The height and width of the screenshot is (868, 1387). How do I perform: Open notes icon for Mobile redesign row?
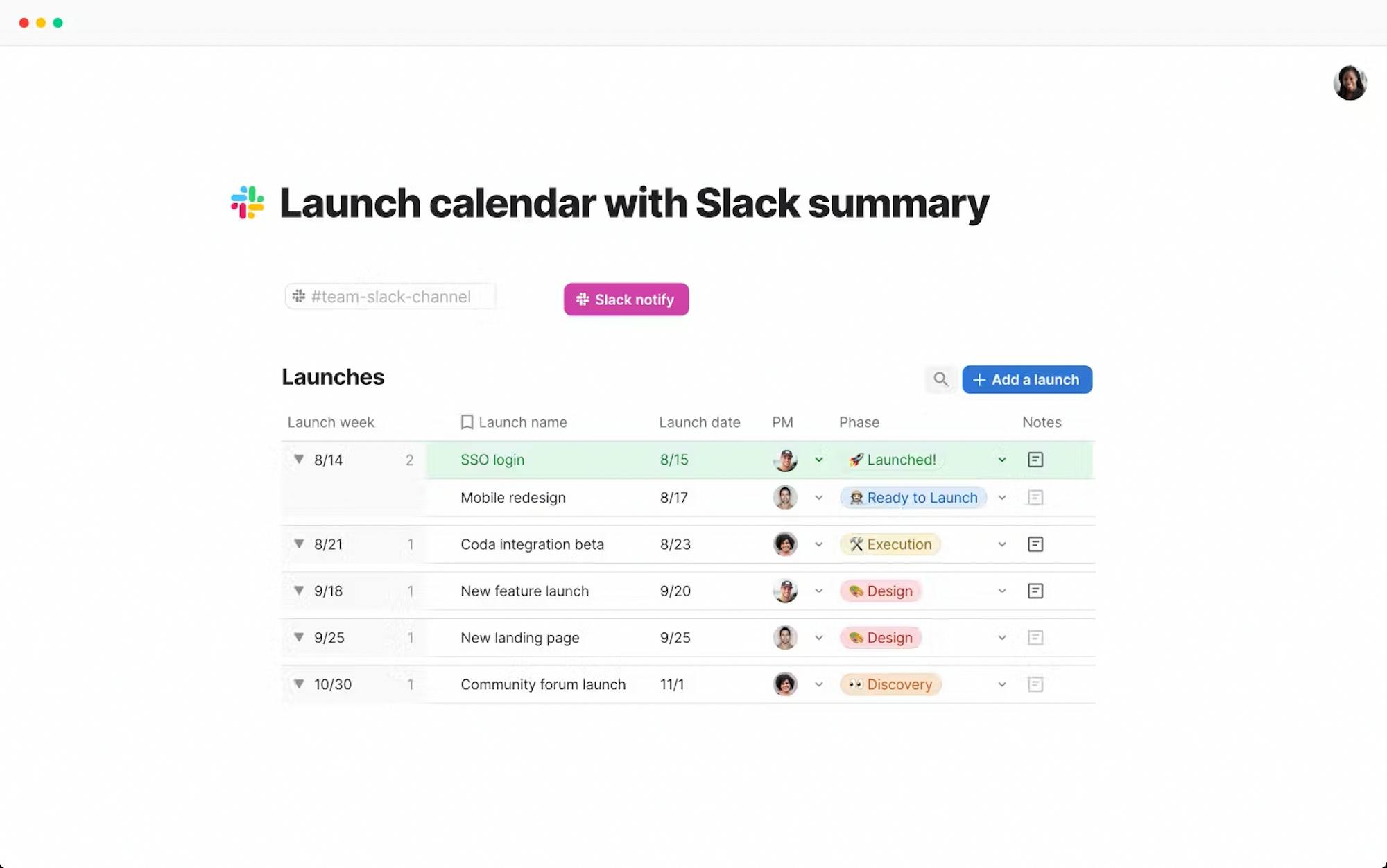1035,498
